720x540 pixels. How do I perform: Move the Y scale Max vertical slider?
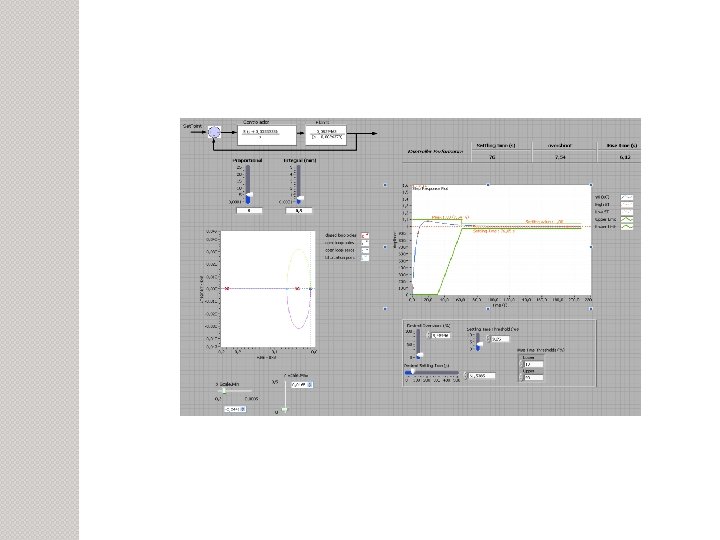pos(285,396)
